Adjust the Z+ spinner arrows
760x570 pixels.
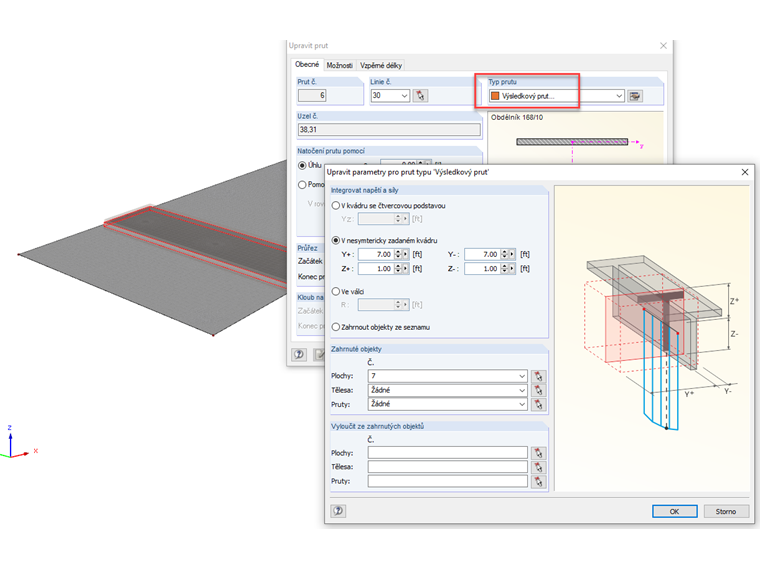click(x=398, y=269)
